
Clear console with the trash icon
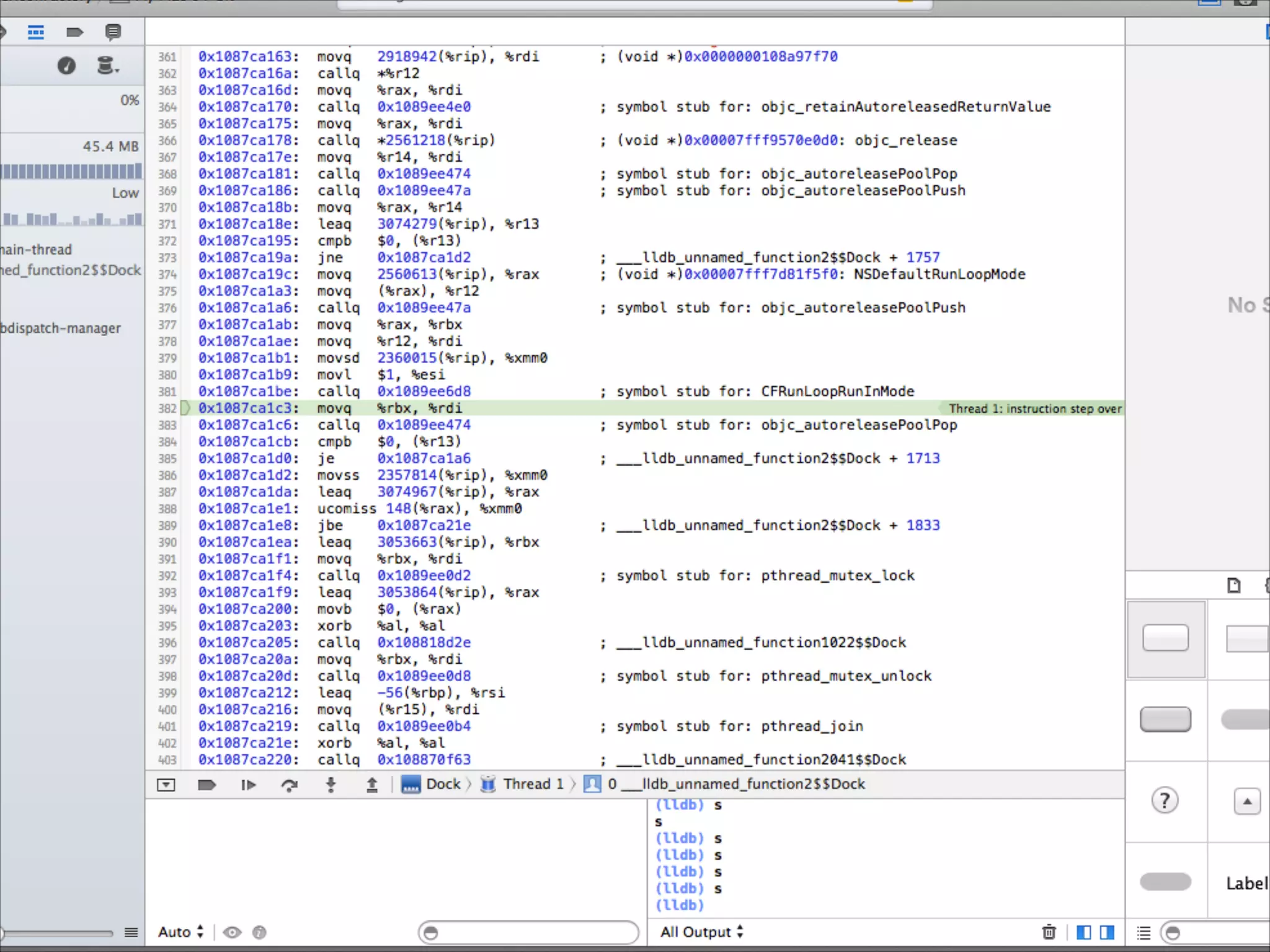coord(1049,932)
